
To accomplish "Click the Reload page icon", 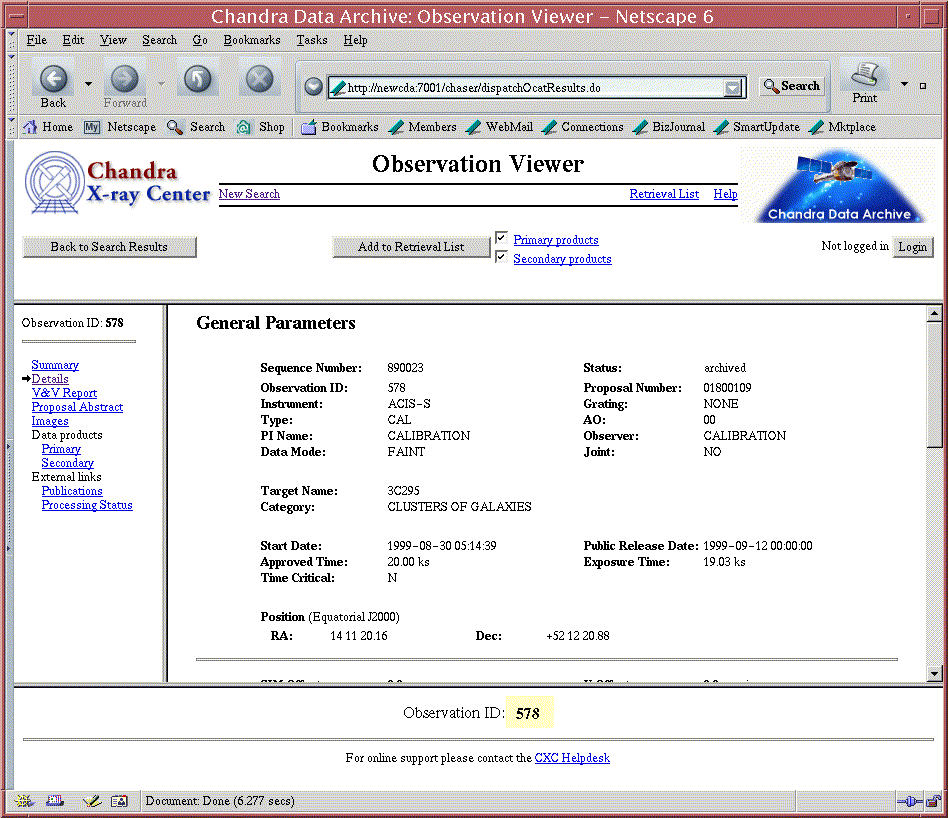I will 198,79.
